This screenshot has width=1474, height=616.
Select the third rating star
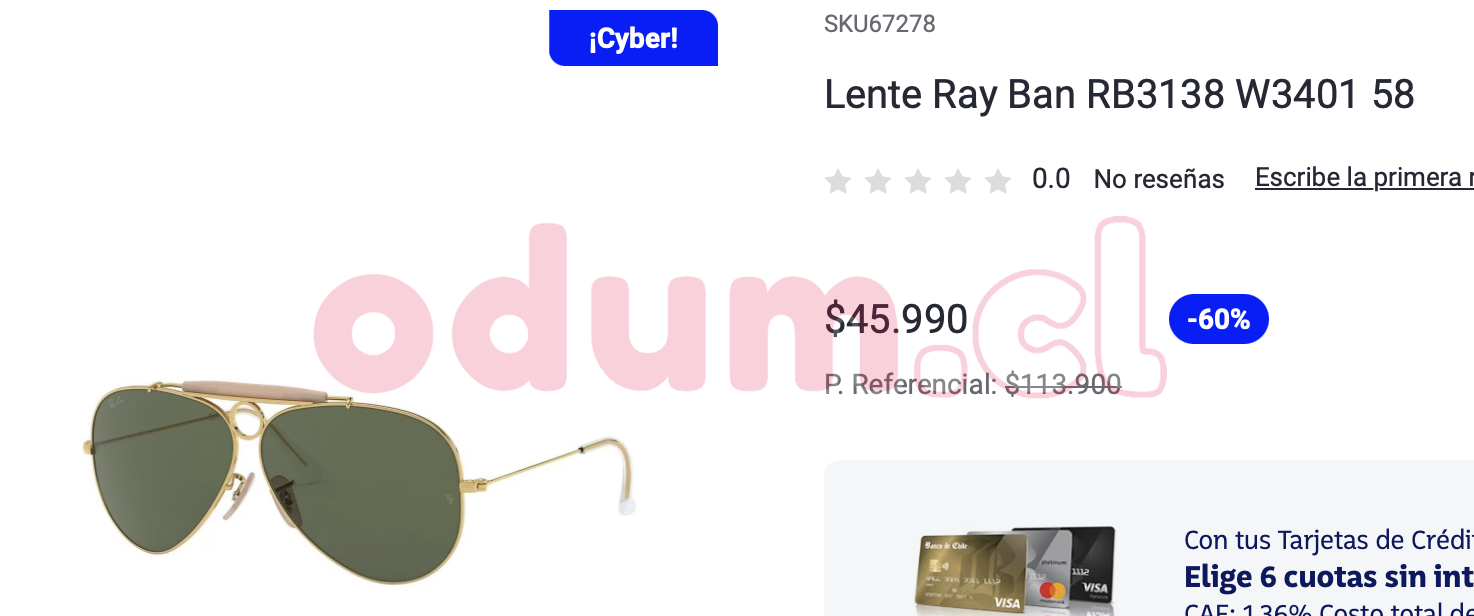click(x=918, y=181)
